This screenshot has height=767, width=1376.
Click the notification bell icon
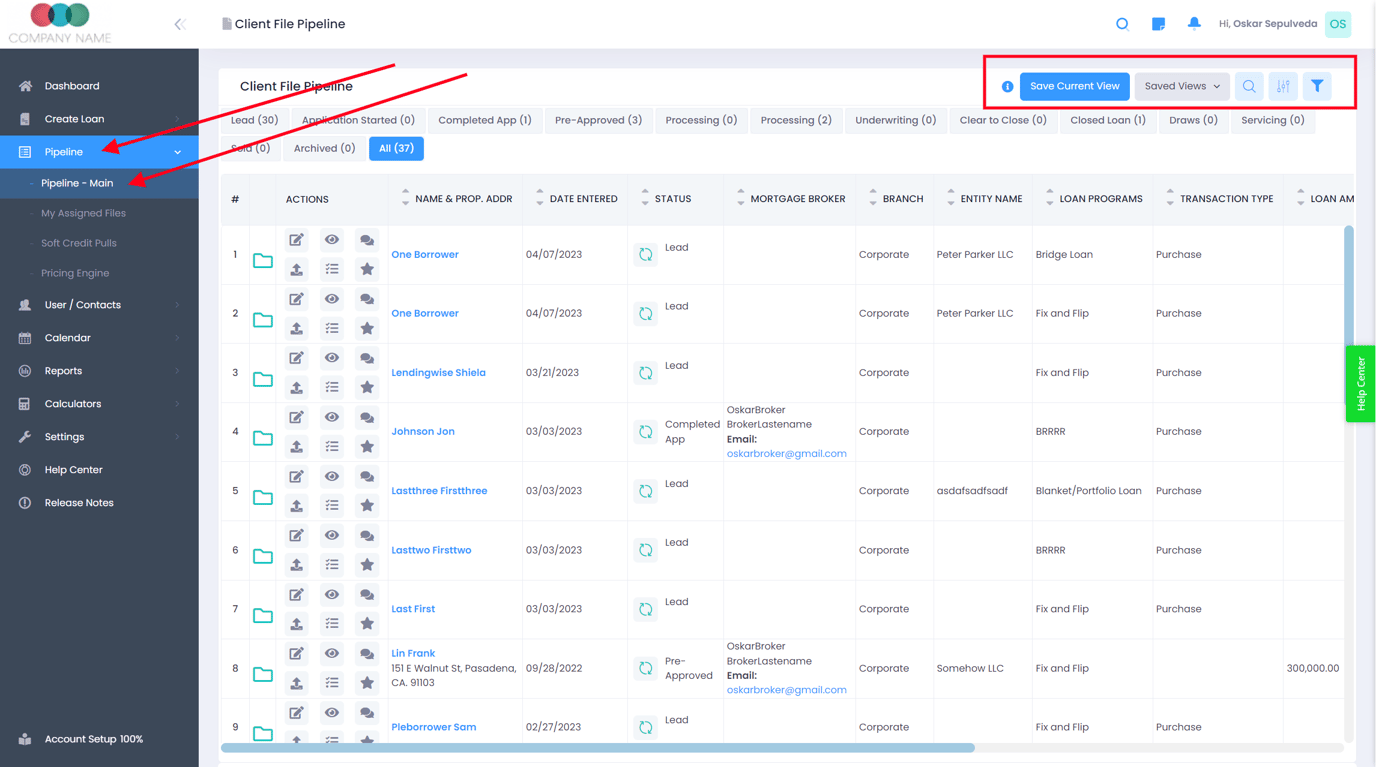[1194, 23]
